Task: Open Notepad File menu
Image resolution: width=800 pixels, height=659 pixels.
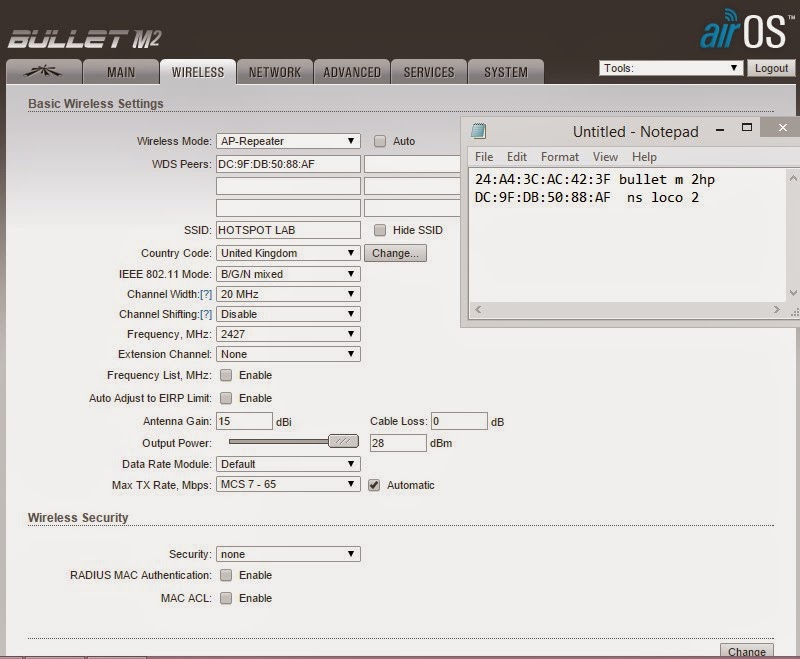Action: coord(484,157)
